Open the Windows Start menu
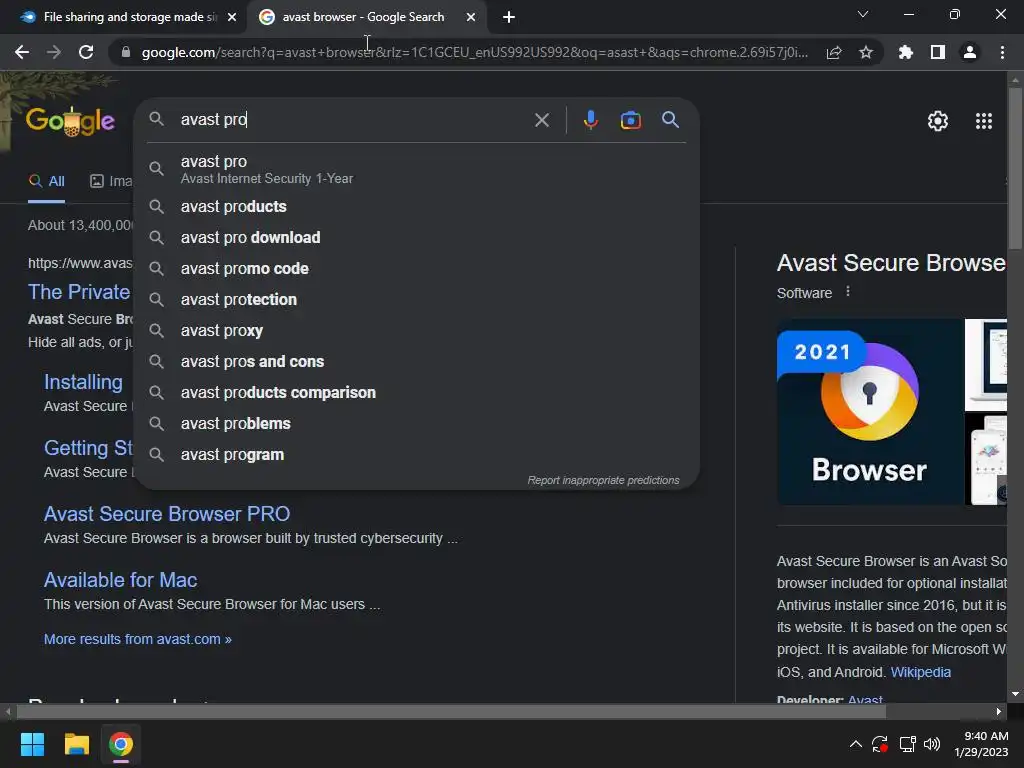The height and width of the screenshot is (768, 1024). tap(32, 744)
